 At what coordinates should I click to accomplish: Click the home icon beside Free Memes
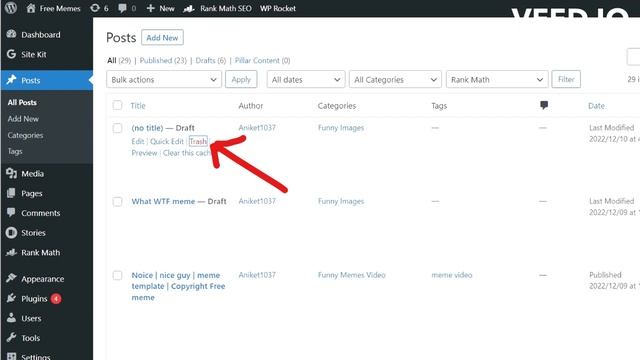pos(31,8)
